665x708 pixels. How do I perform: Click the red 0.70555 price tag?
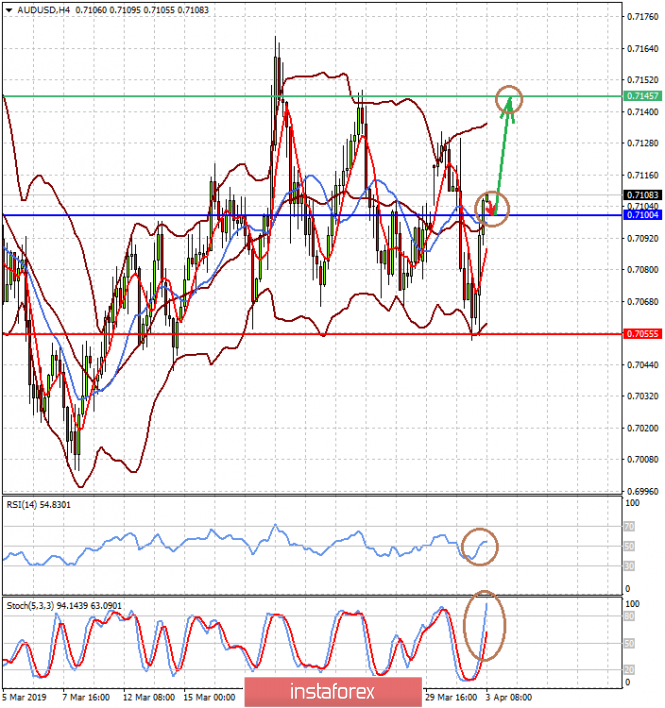click(x=640, y=334)
